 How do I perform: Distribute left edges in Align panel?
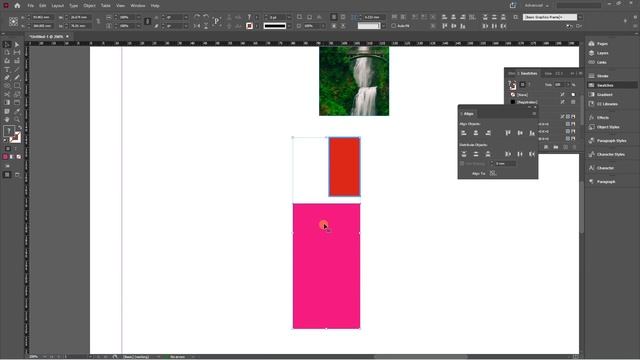click(508, 154)
